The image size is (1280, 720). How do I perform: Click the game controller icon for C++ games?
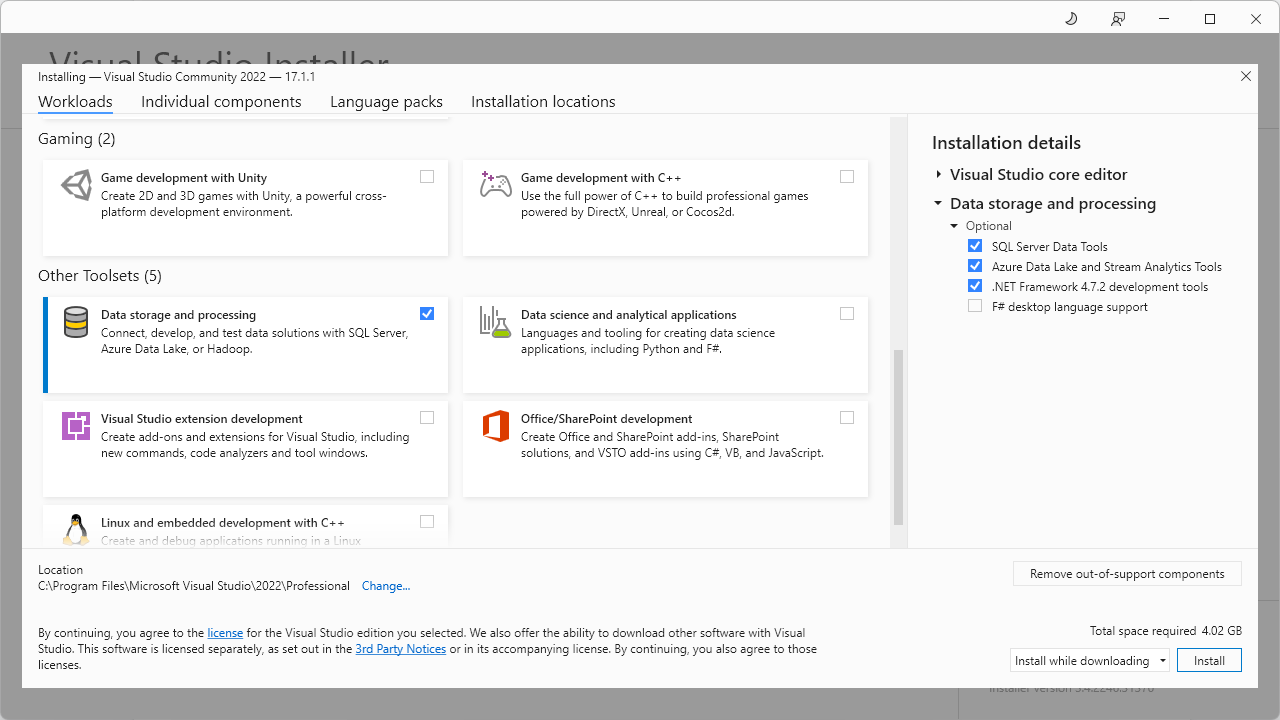coord(496,185)
